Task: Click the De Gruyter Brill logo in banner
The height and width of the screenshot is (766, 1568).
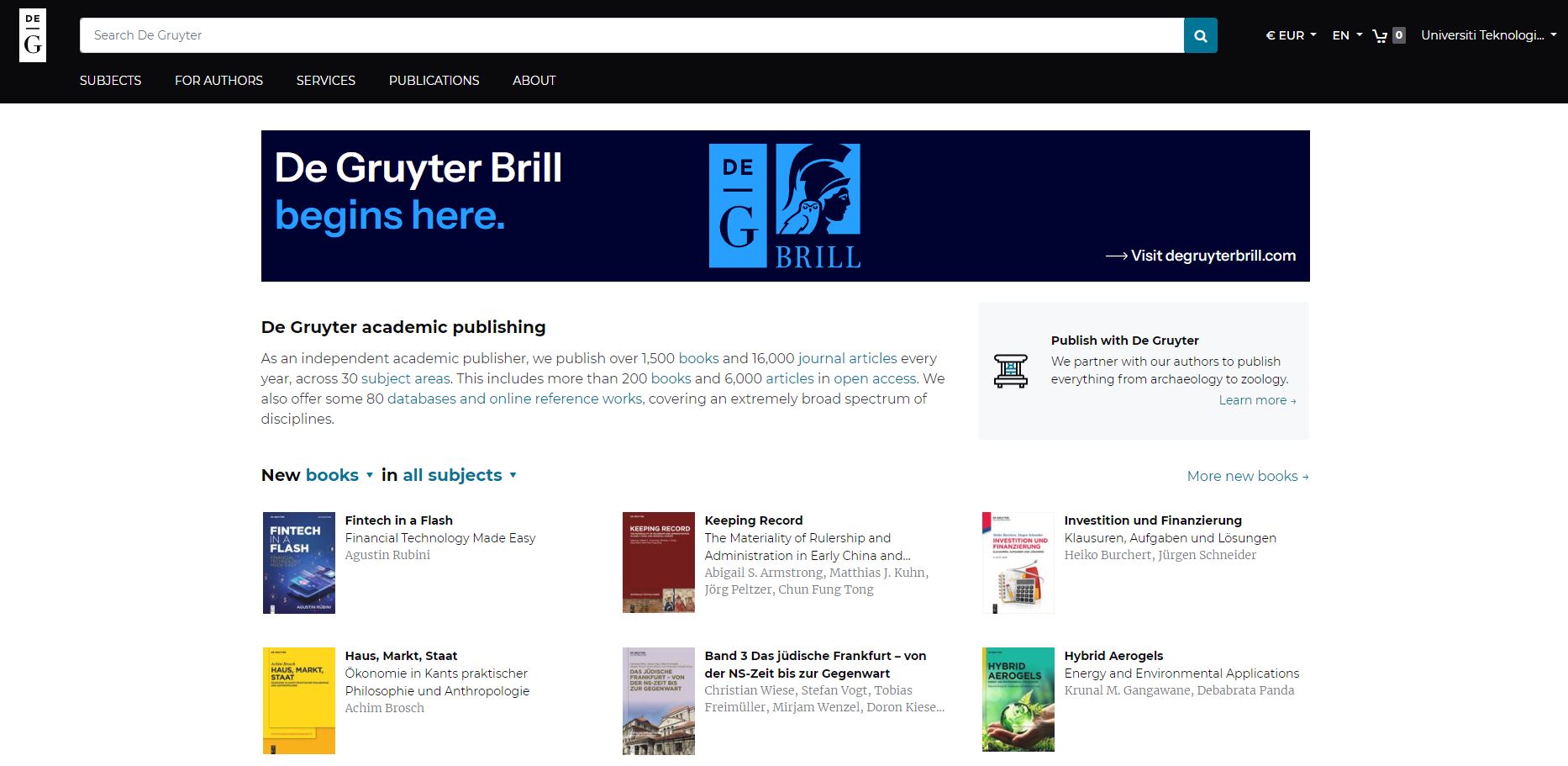Action: point(785,206)
